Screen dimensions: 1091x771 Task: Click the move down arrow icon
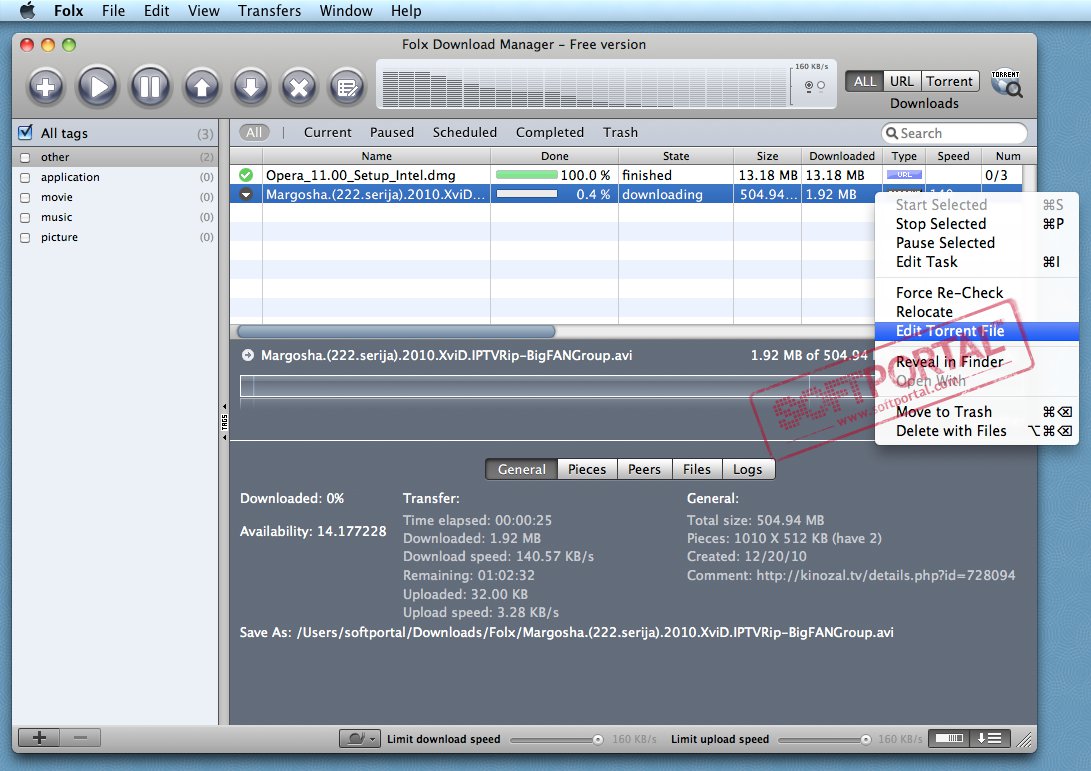click(250, 87)
